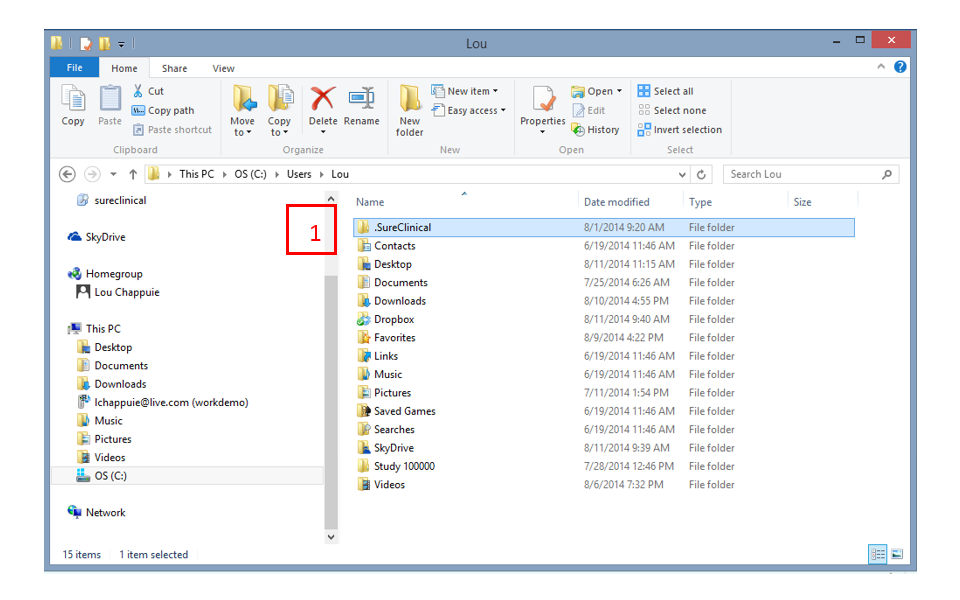960x600 pixels.
Task: Select Lou Chappuie under Homegroup
Action: coord(127,292)
